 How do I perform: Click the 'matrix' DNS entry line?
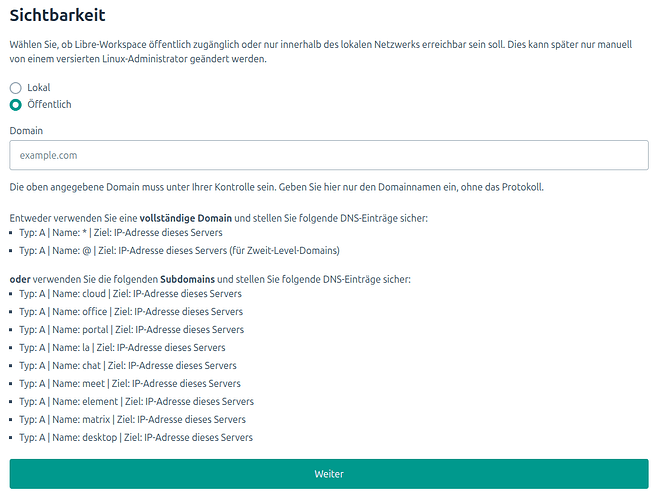pos(132,419)
